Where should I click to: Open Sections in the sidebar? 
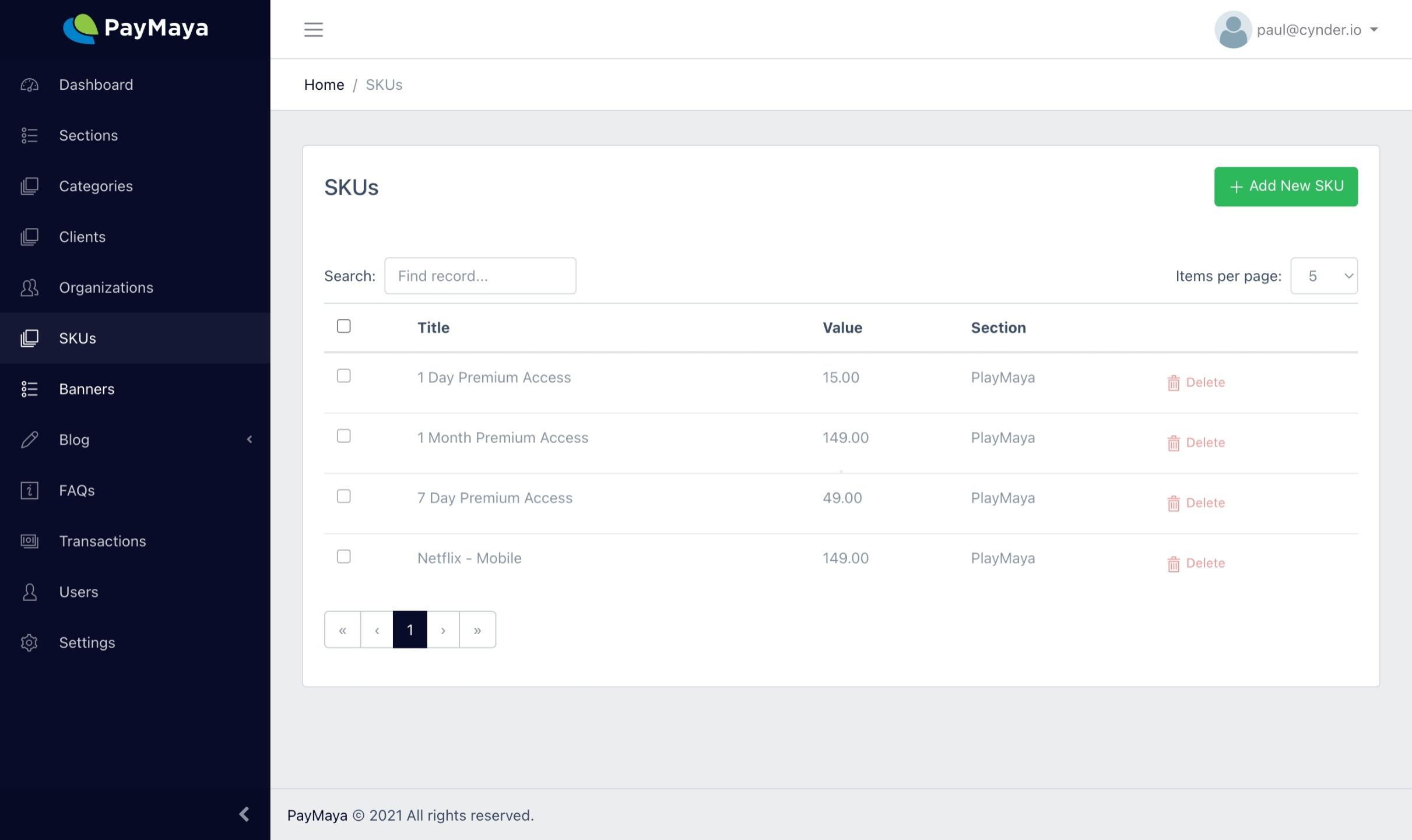pos(89,135)
